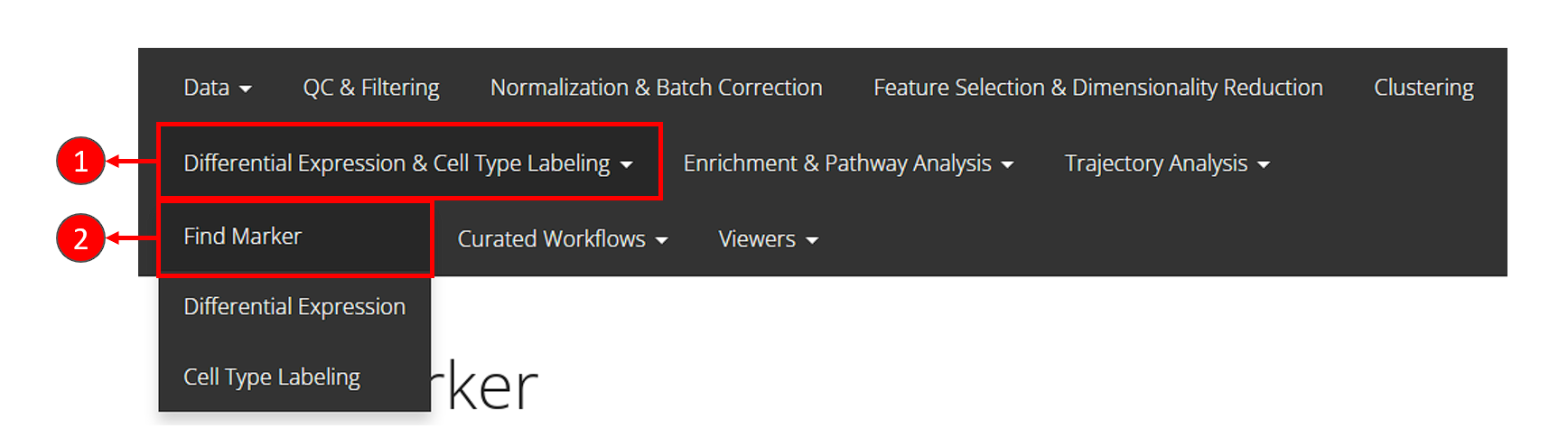Image resolution: width=1568 pixels, height=447 pixels.
Task: Click the Trajectory Analysis menu label
Action: tap(1156, 163)
